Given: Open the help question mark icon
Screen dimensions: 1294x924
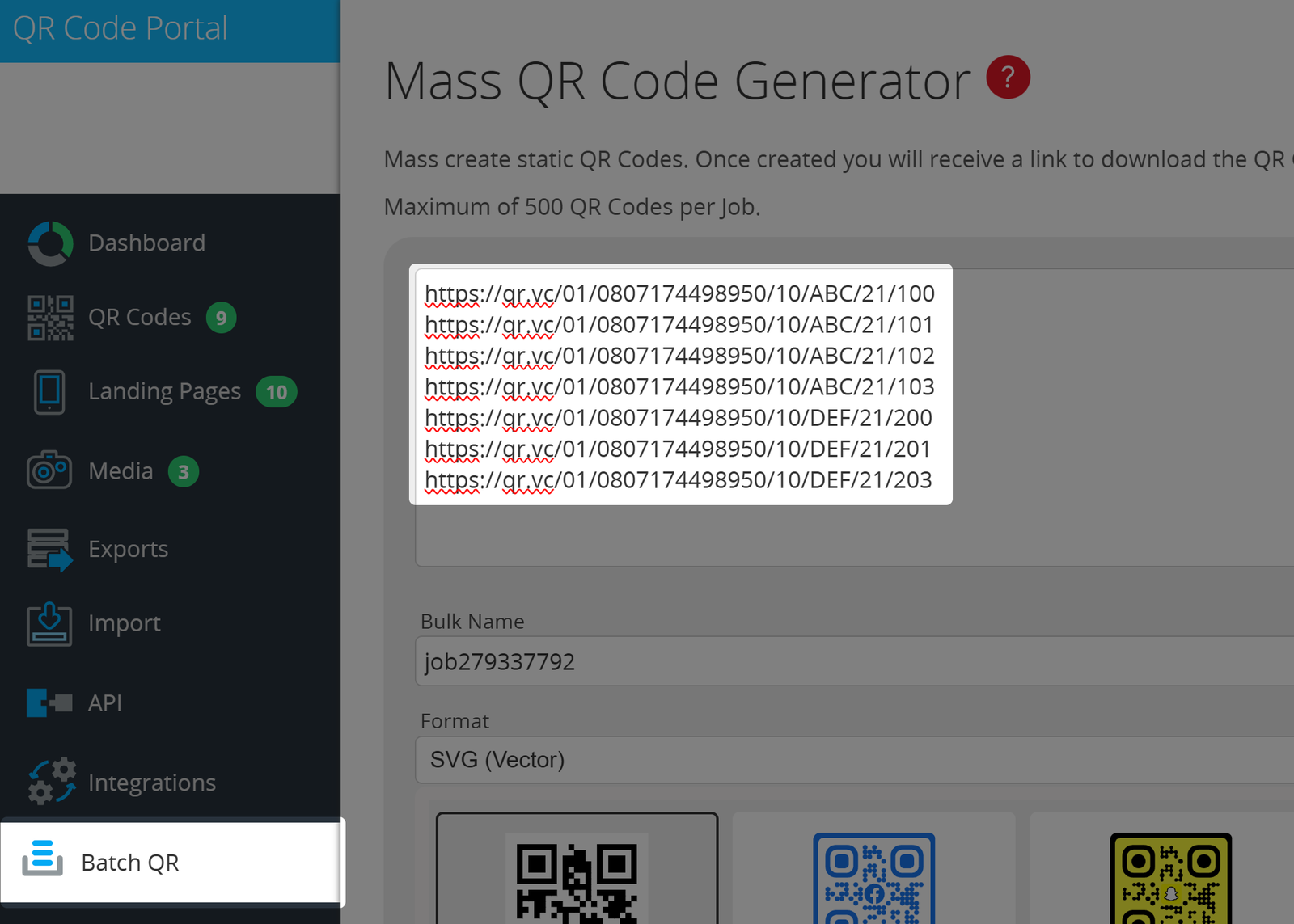Looking at the screenshot, I should [1007, 77].
